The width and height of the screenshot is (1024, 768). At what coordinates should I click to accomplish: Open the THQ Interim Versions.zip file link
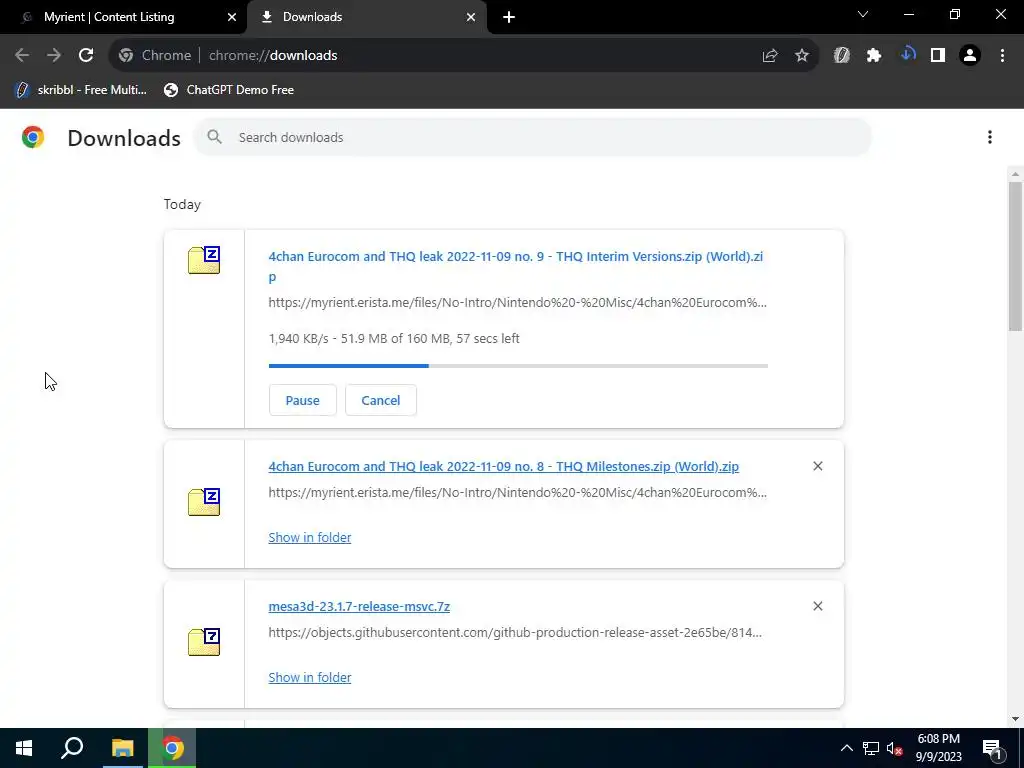[515, 266]
